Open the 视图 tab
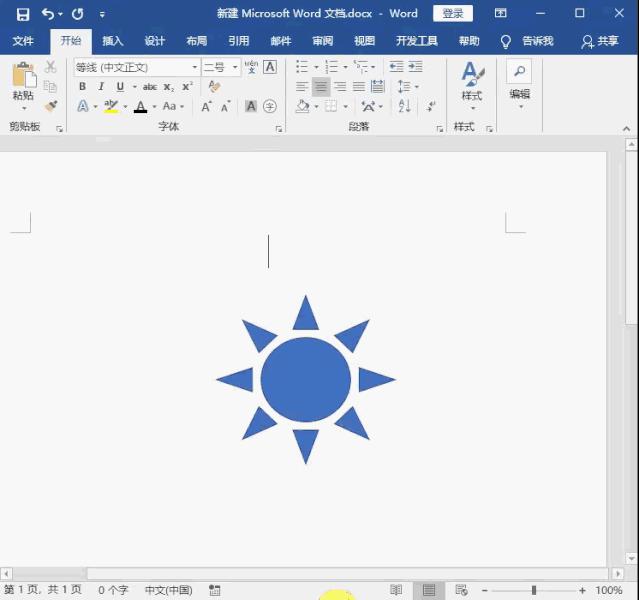 pyautogui.click(x=364, y=41)
